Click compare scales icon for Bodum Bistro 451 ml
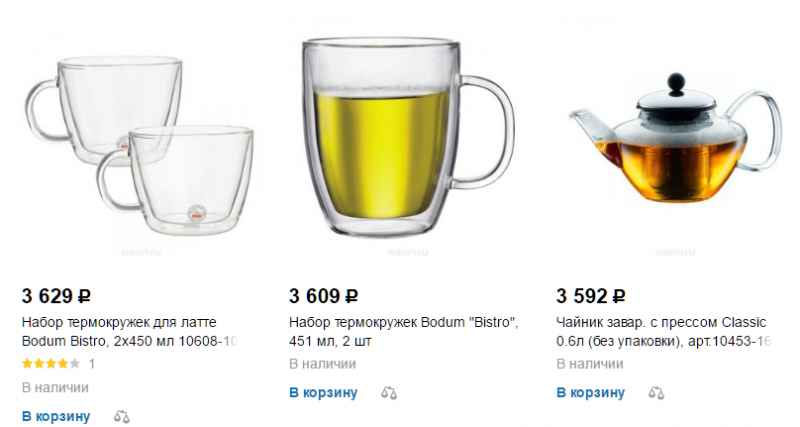Viewport: 800px width, 427px height. [389, 393]
